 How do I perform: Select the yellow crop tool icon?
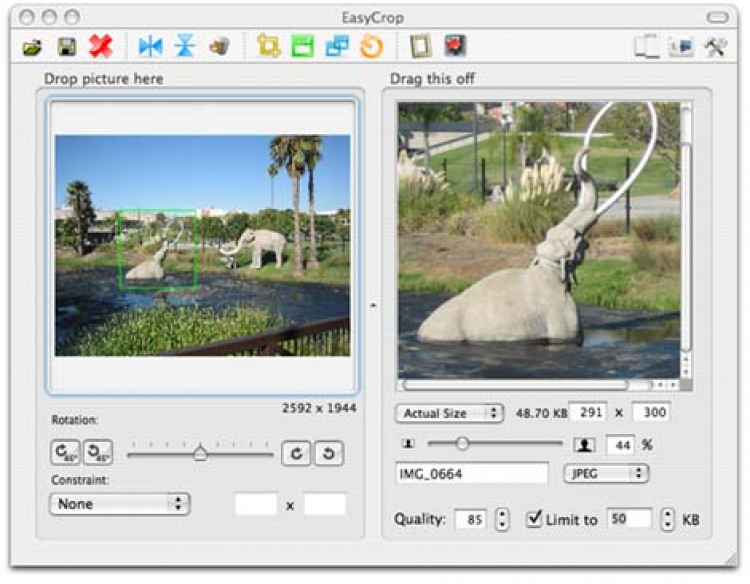[x=269, y=46]
